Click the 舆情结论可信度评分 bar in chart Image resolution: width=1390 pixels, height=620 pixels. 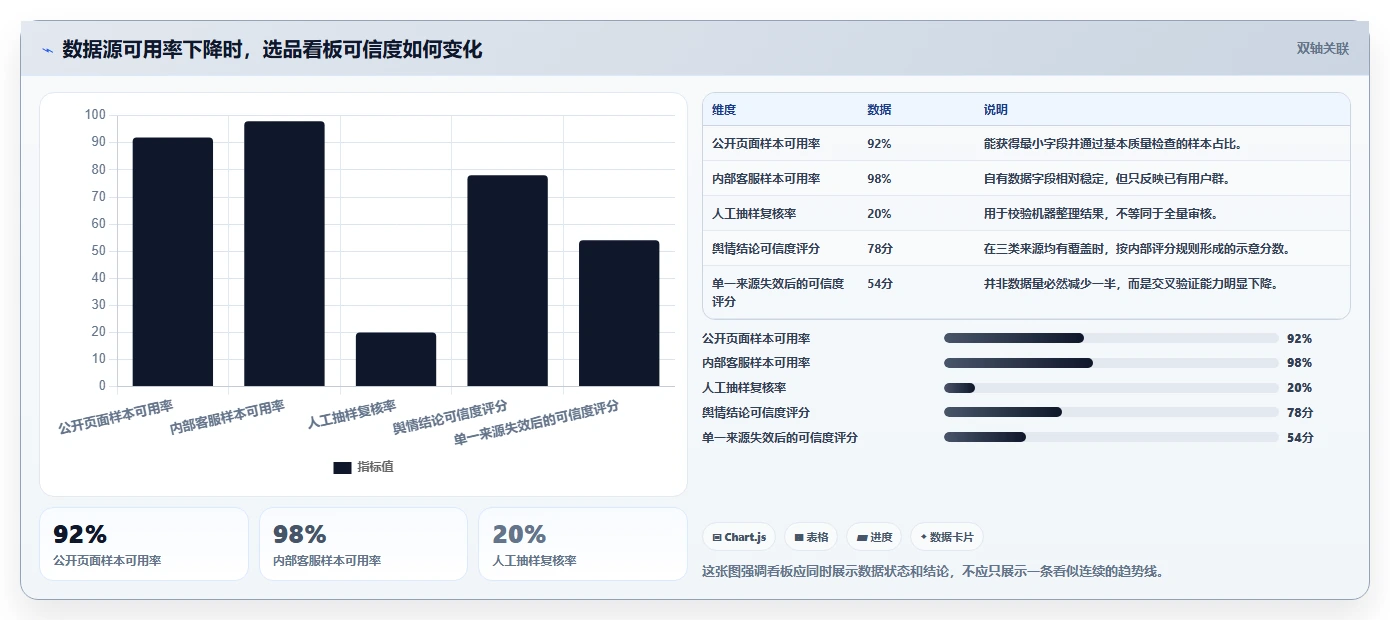click(507, 281)
